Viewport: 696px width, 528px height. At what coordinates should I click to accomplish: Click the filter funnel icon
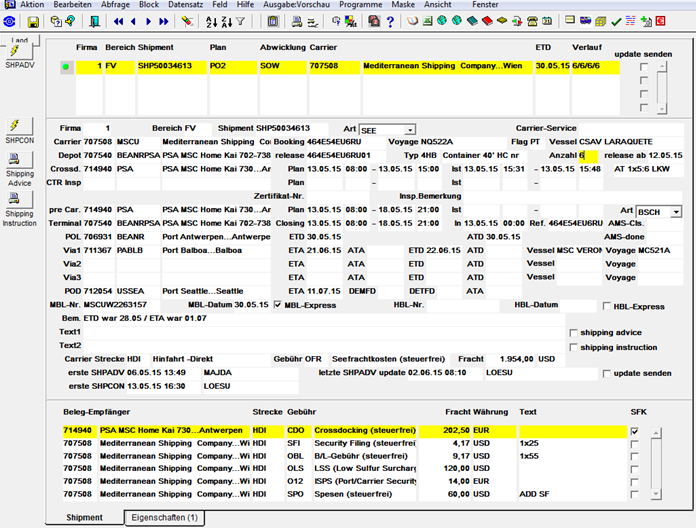[x=241, y=21]
